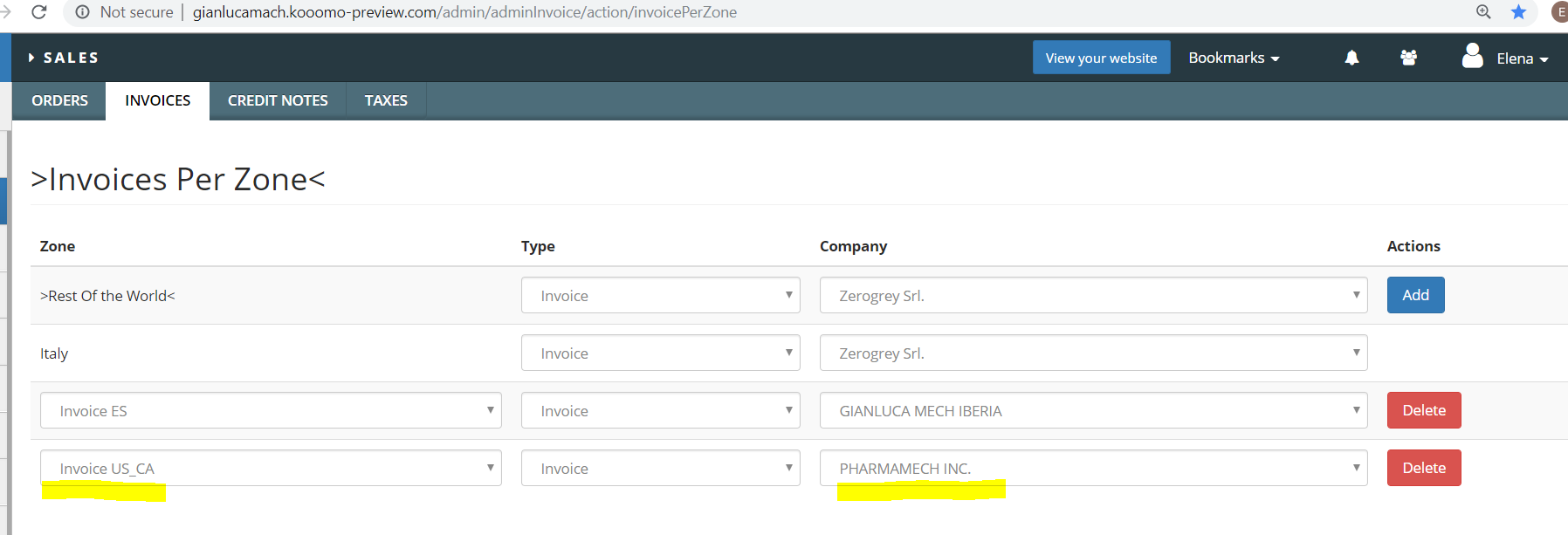Click the Elena user avatar icon
Image resolution: width=1568 pixels, height=535 pixels.
[1473, 56]
